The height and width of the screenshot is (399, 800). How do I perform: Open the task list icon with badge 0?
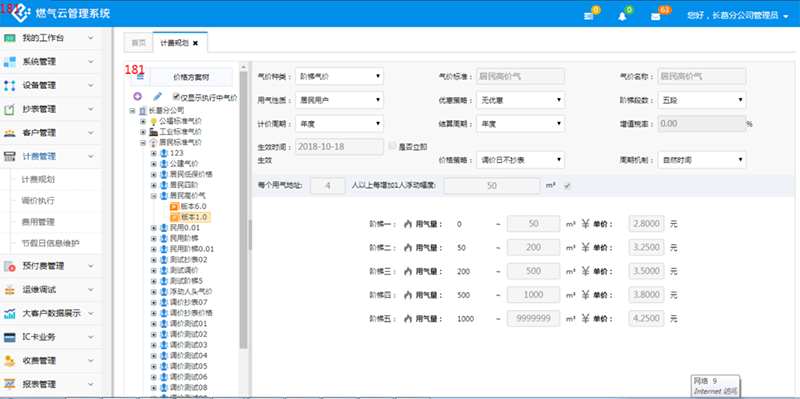click(589, 16)
